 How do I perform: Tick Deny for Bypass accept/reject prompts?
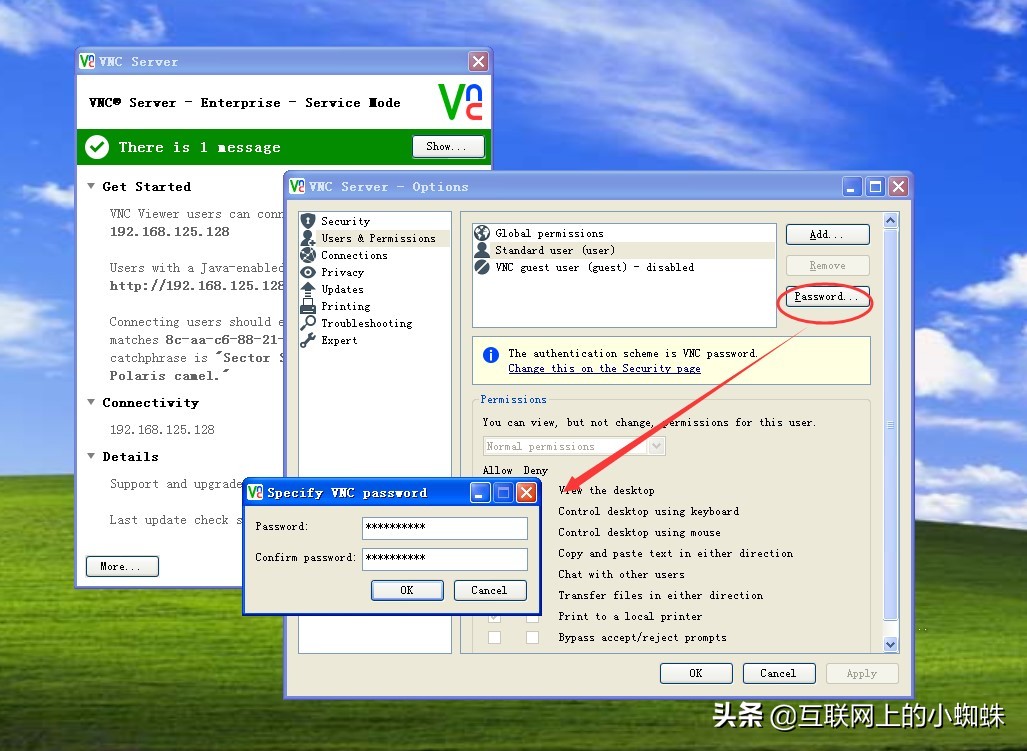pyautogui.click(x=532, y=637)
